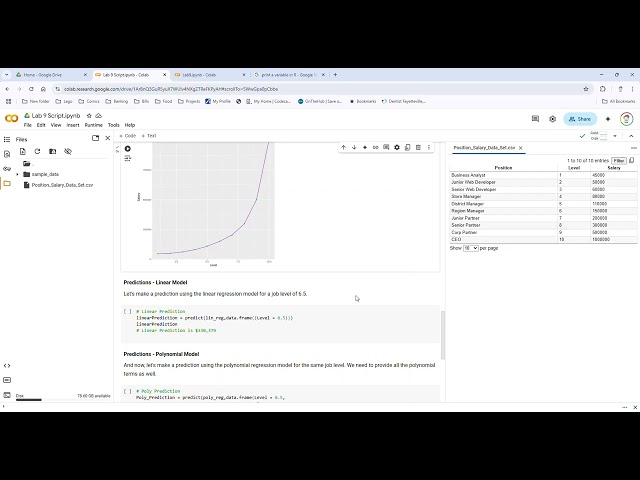Click the Filter button in csv viewer
The image size is (640, 480).
coord(619,161)
